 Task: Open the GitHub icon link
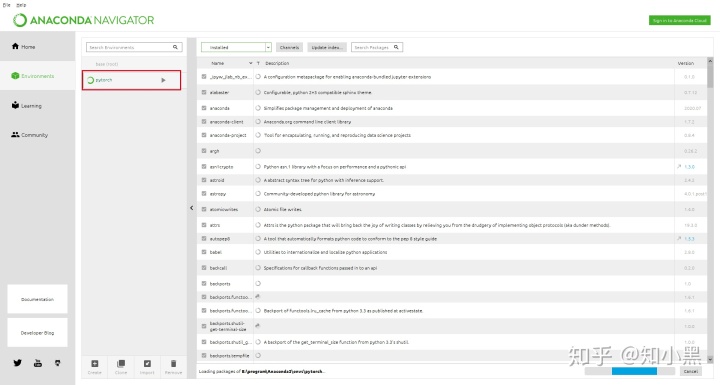(57, 363)
